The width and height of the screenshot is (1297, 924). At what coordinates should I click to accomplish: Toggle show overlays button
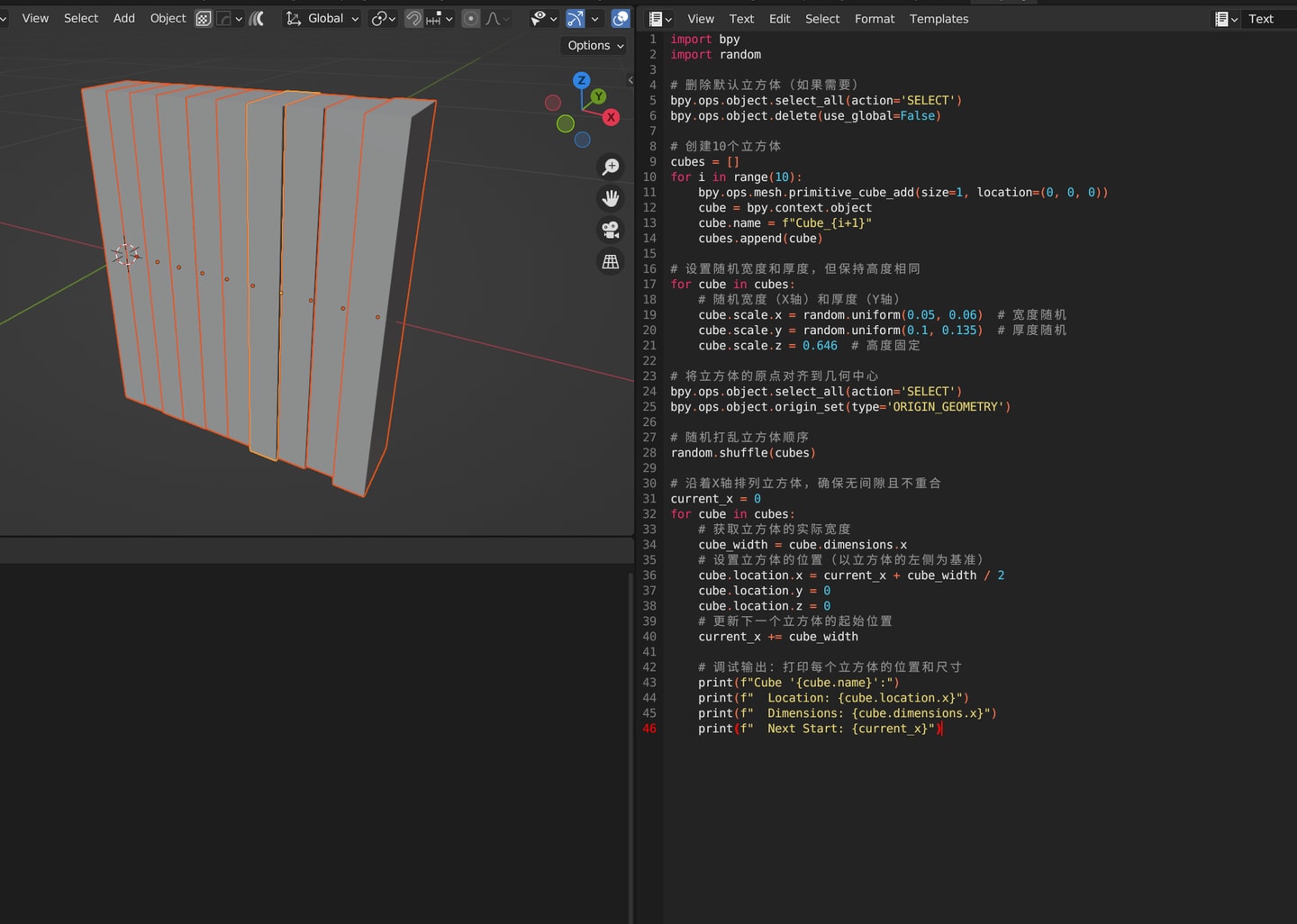pyautogui.click(x=621, y=19)
